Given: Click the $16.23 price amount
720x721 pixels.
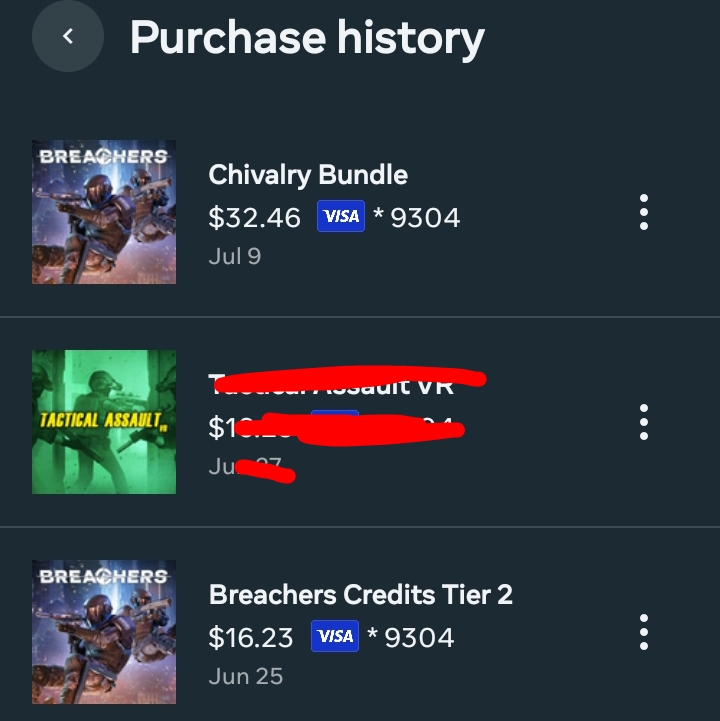Looking at the screenshot, I should (x=251, y=637).
